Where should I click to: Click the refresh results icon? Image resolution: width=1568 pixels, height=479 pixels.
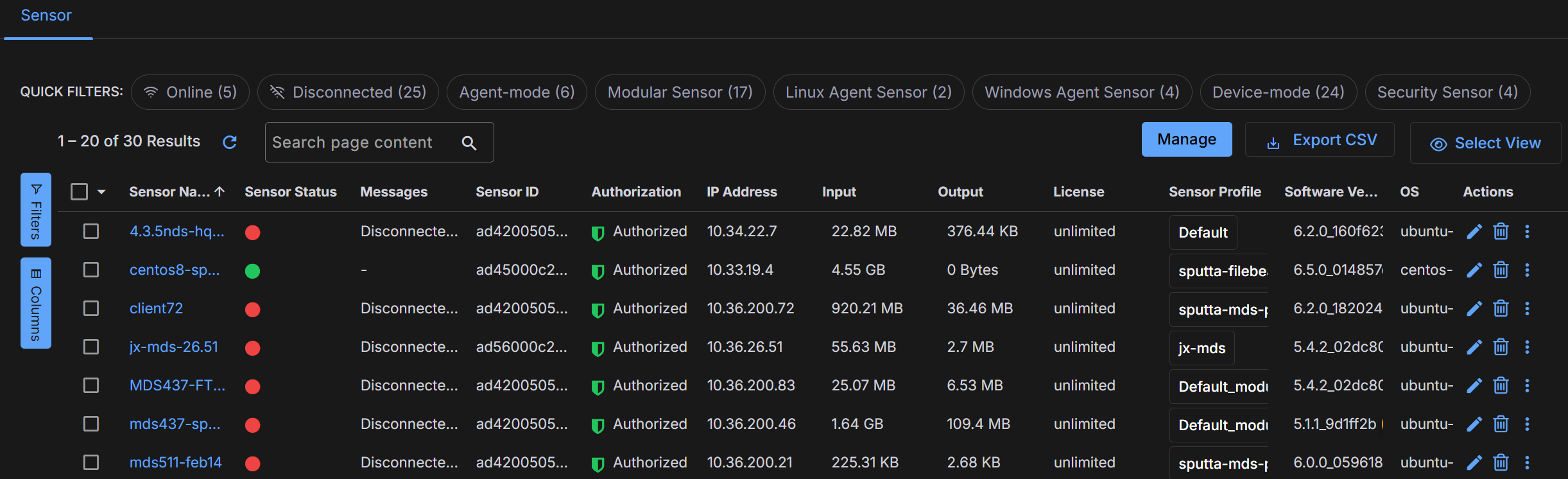pyautogui.click(x=229, y=142)
